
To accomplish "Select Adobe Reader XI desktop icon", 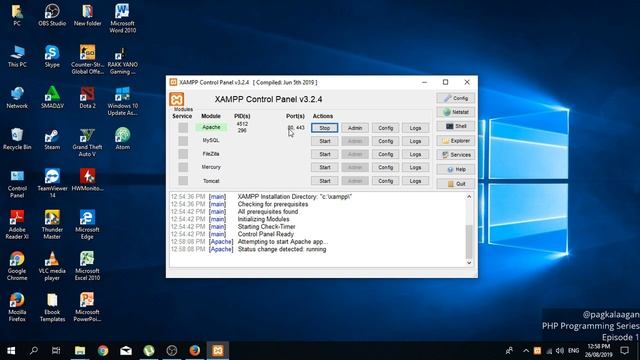I will 17,225.
